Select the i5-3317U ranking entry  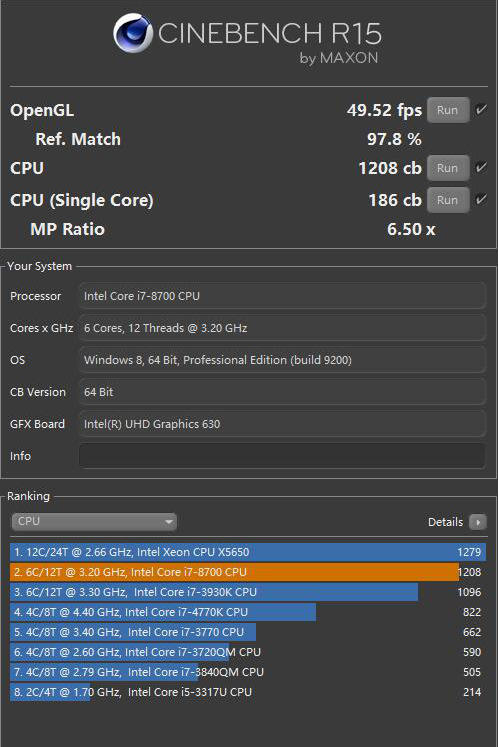click(x=248, y=692)
